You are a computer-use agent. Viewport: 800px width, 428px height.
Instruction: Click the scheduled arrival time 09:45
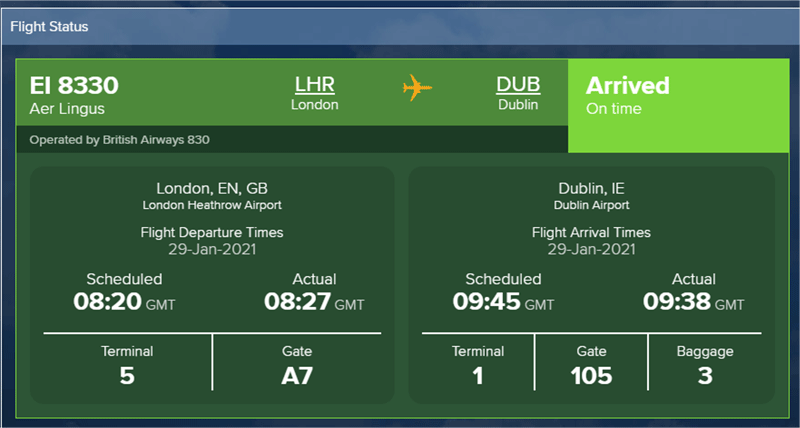click(x=486, y=301)
